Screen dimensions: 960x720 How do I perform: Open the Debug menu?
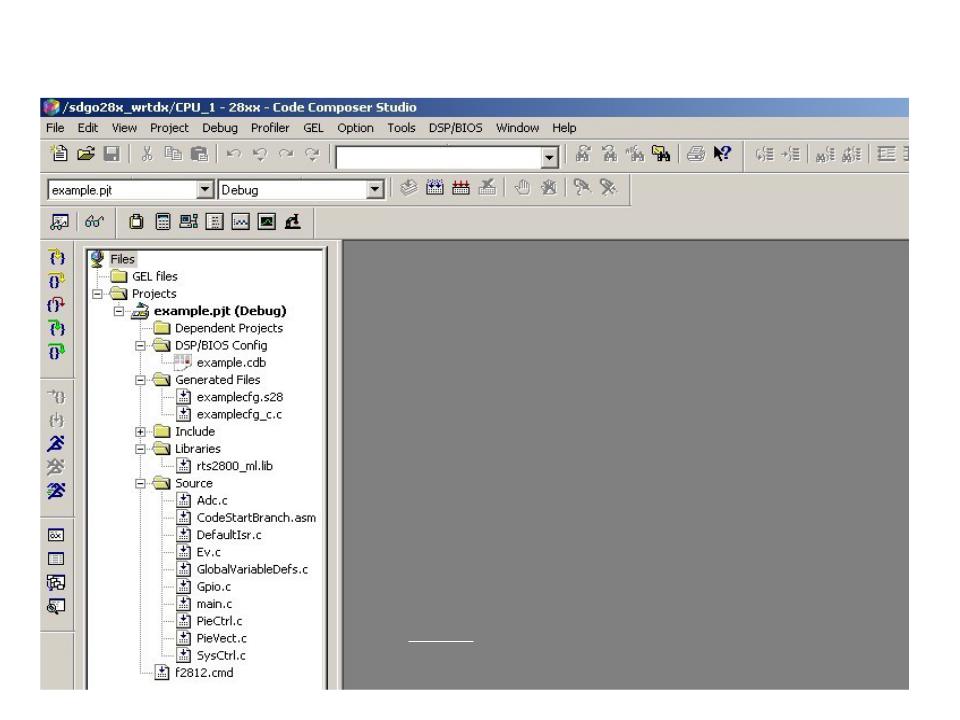coord(220,128)
